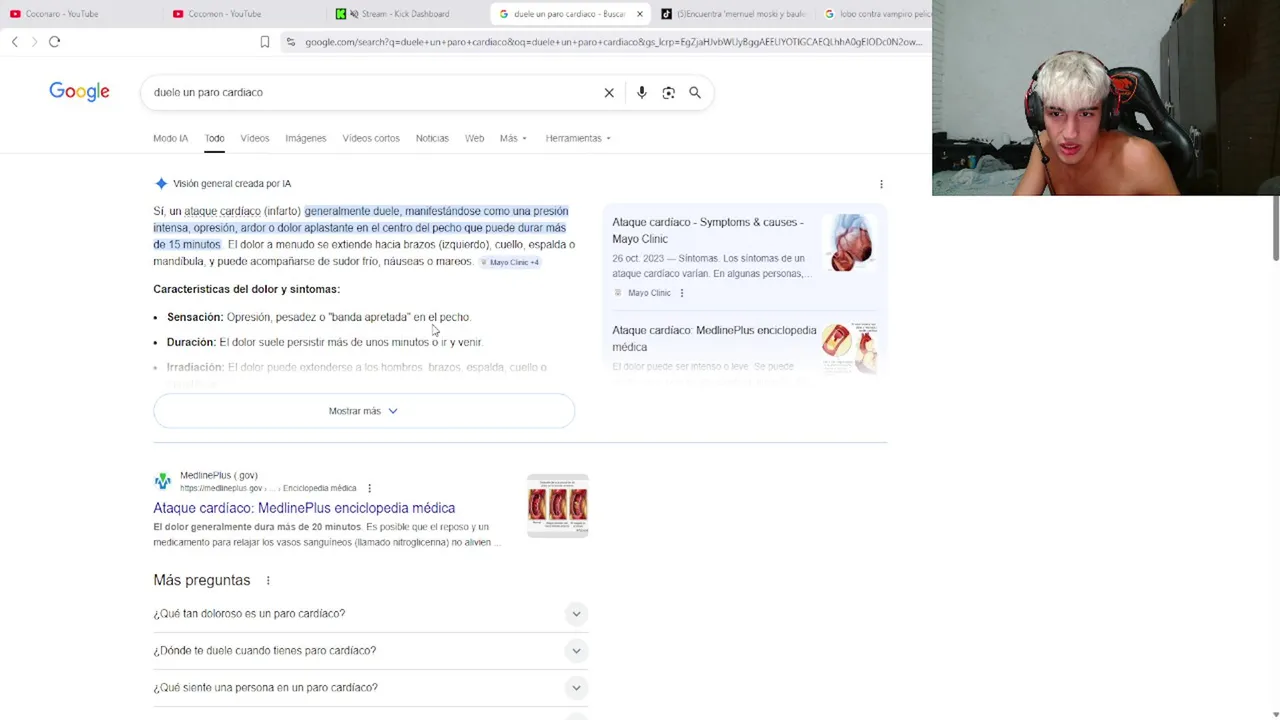Viewport: 1280px width, 720px height.
Task: Switch to the TikTok tab
Action: pyautogui.click(x=734, y=14)
